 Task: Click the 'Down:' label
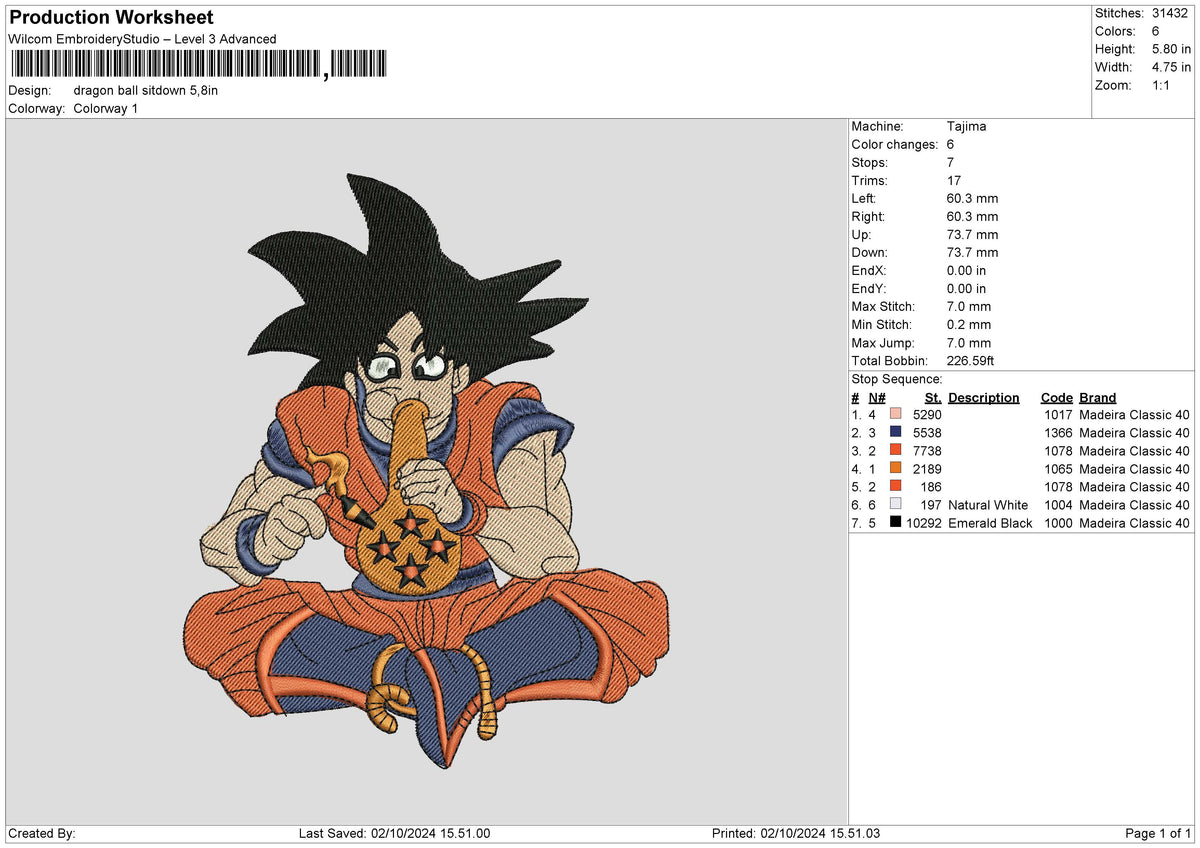[x=869, y=252]
